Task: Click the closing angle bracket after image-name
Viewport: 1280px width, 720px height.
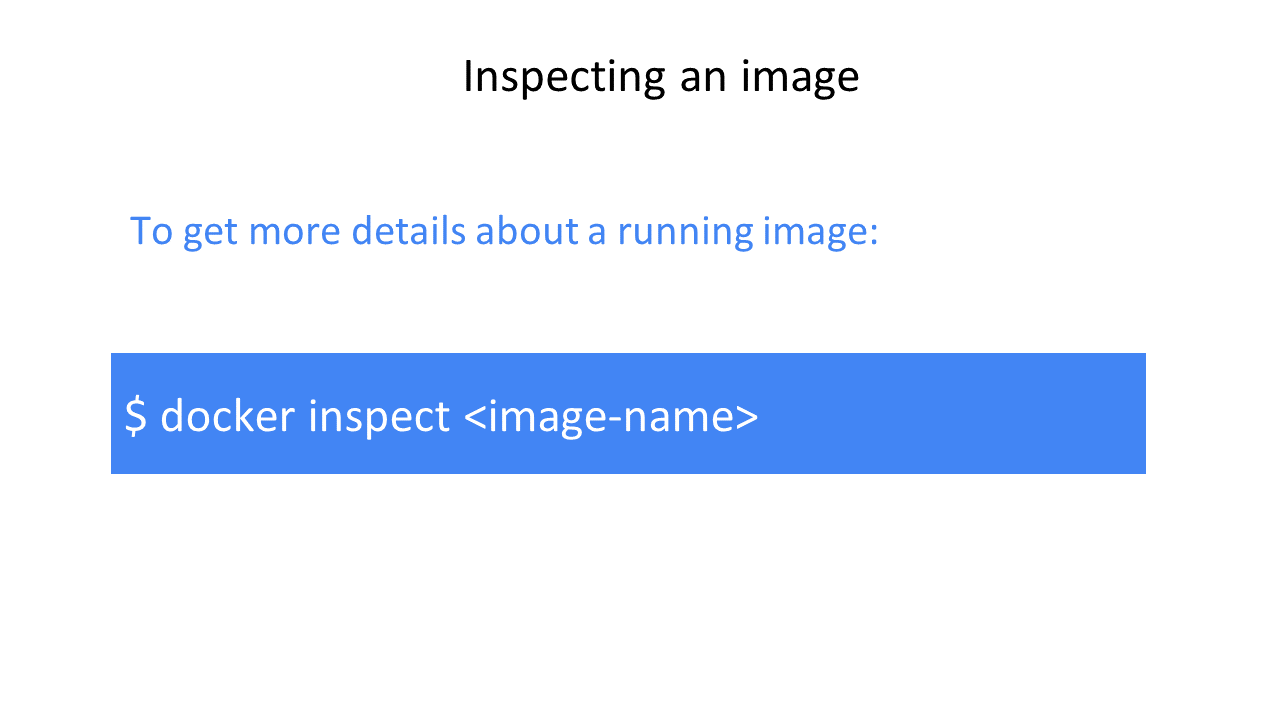Action: point(748,418)
